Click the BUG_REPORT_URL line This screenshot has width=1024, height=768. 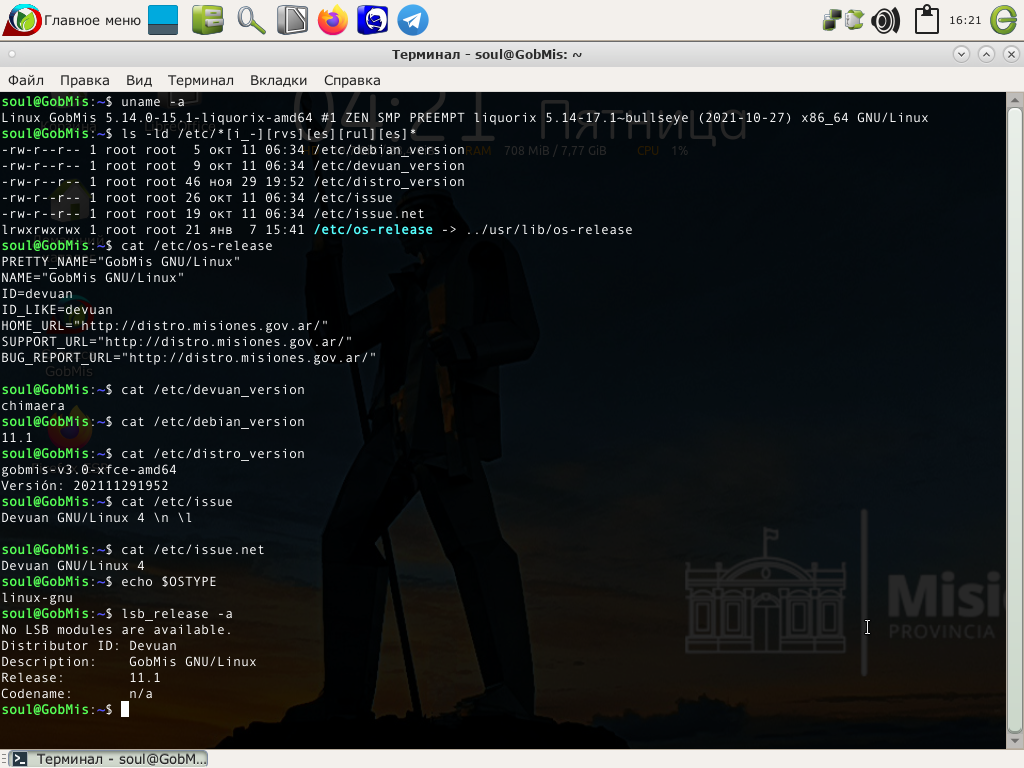coord(189,358)
